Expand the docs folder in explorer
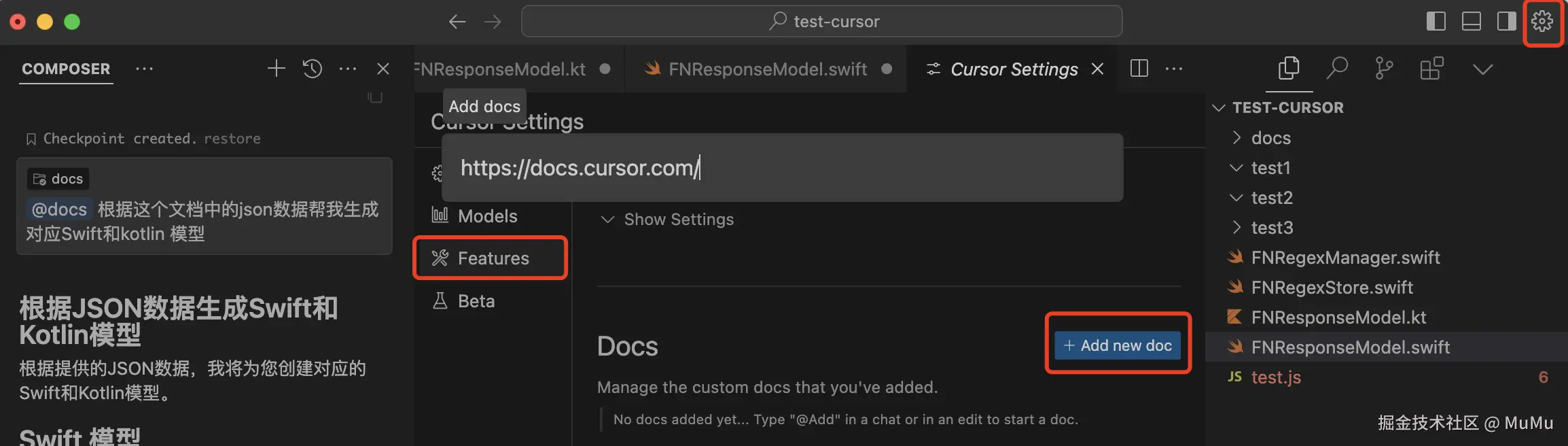 tap(1270, 138)
